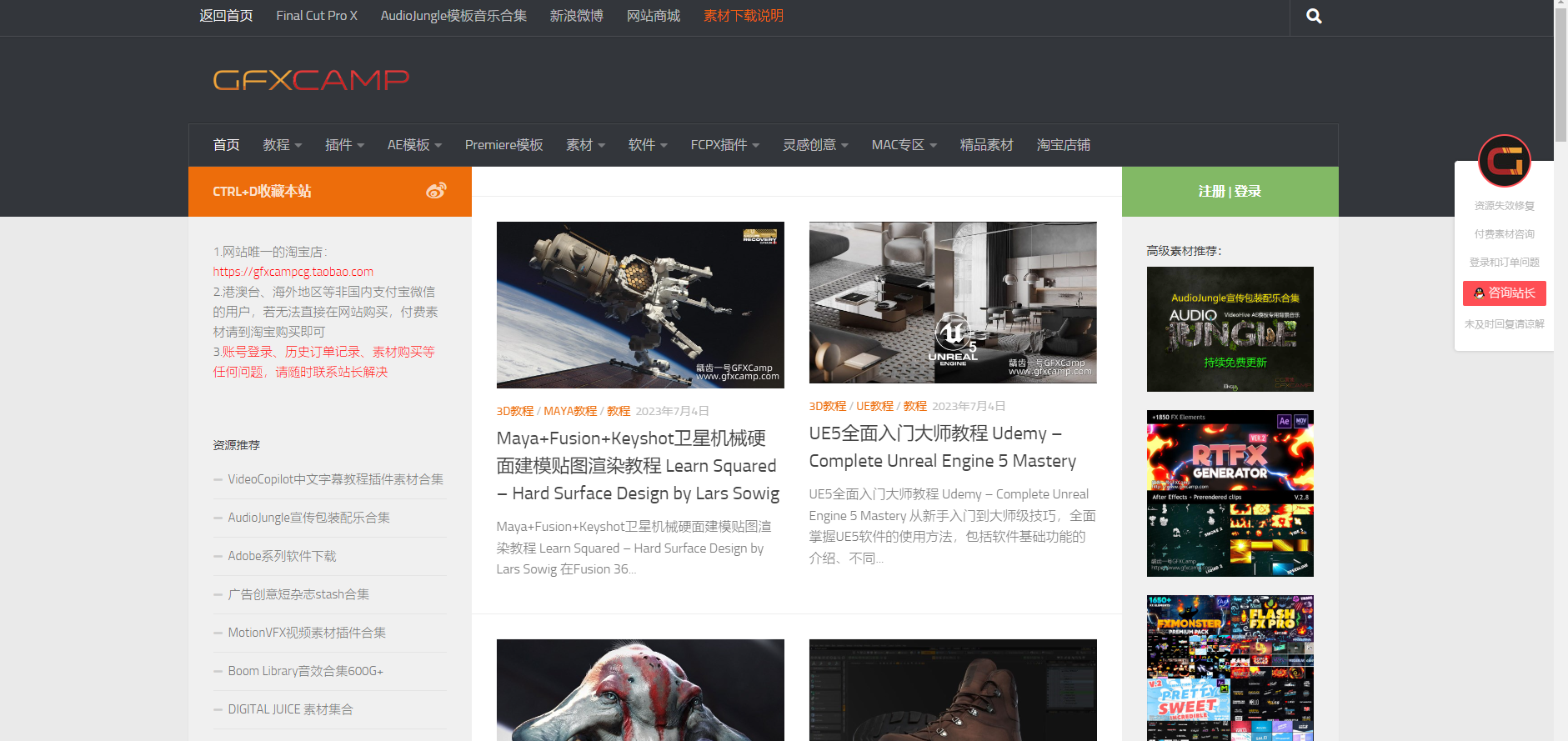Viewport: 1568px width, 741px height.
Task: Click 3D教程 tag on Maya post
Action: click(x=515, y=411)
